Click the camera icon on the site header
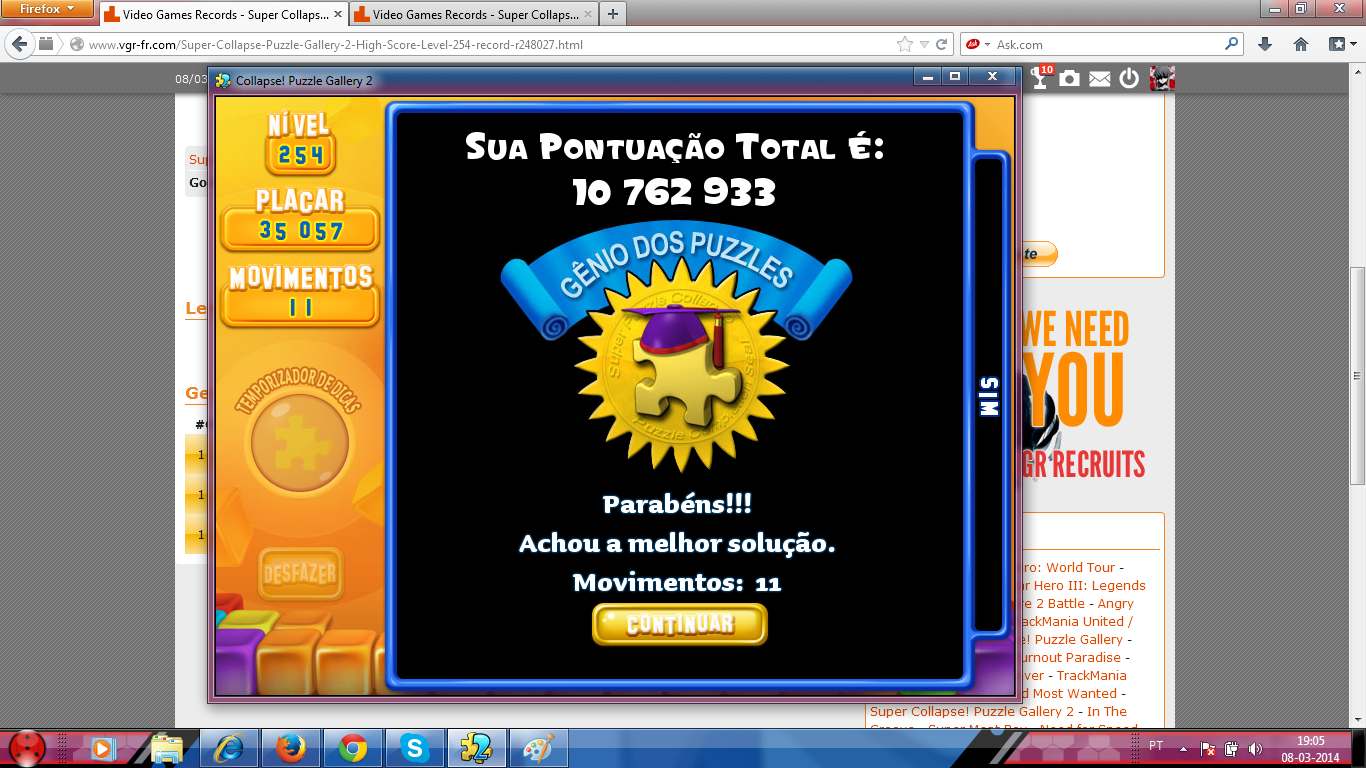The height and width of the screenshot is (768, 1366). 1070,78
